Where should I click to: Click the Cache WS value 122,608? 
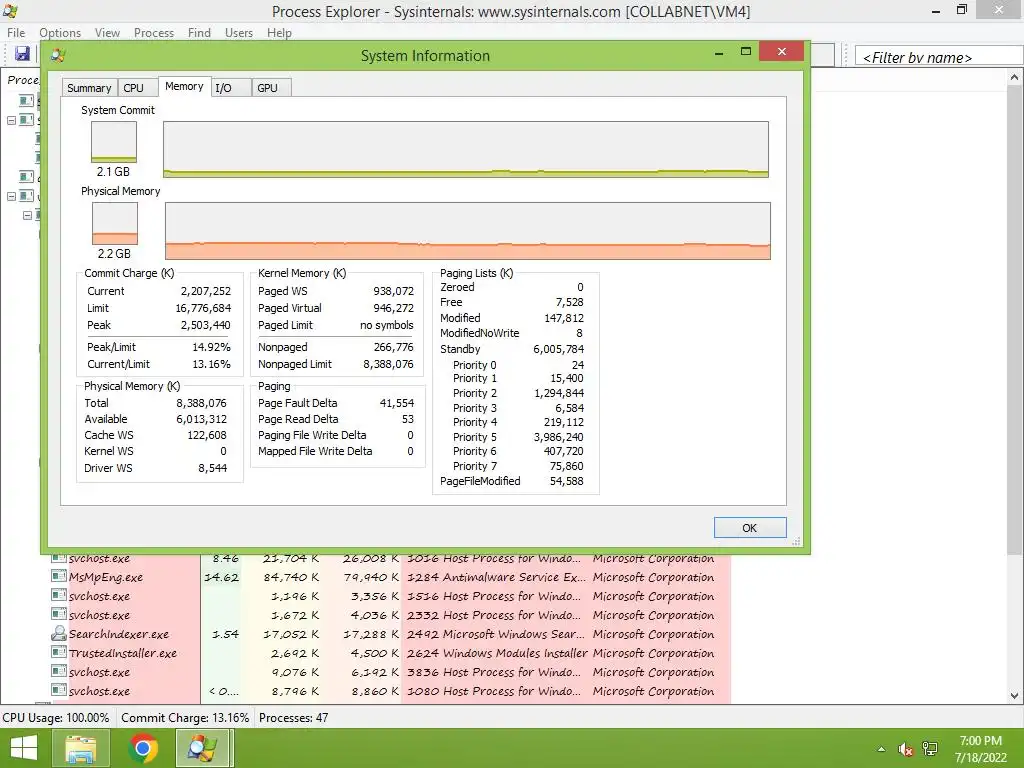coord(207,435)
